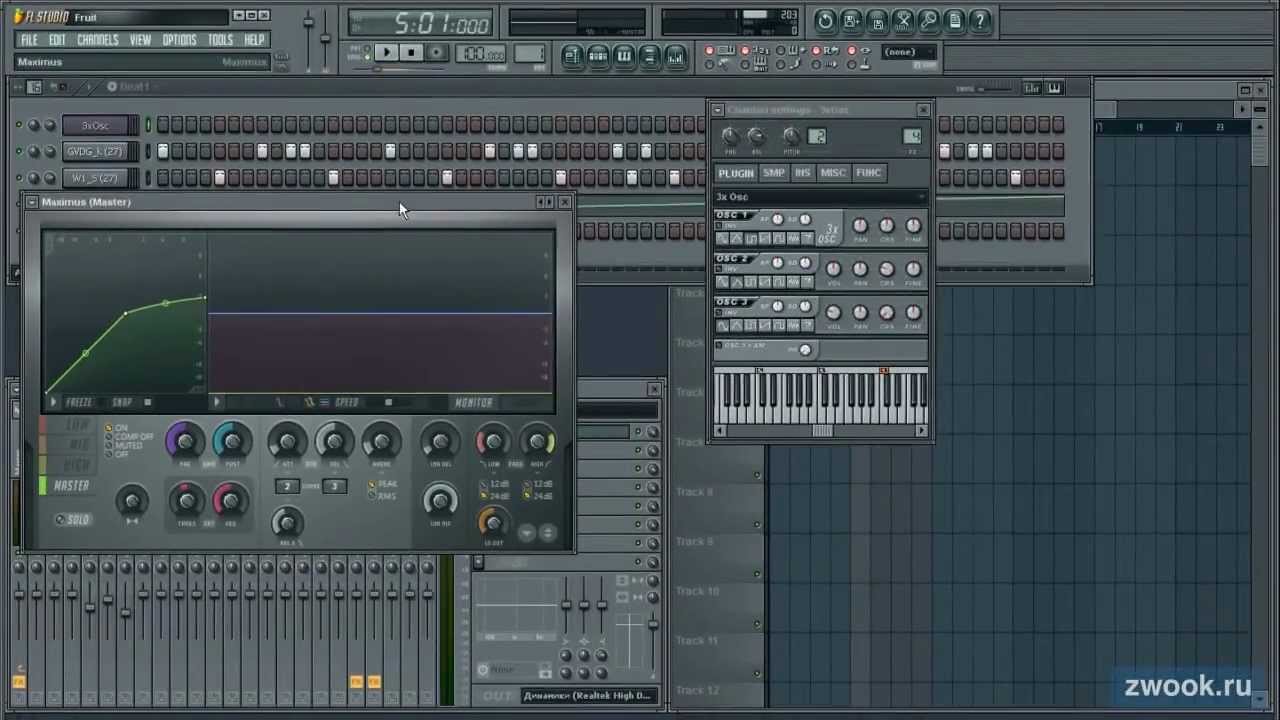Viewport: 1280px width, 720px height.
Task: Select the RMS detection option in Maximus
Action: [383, 496]
